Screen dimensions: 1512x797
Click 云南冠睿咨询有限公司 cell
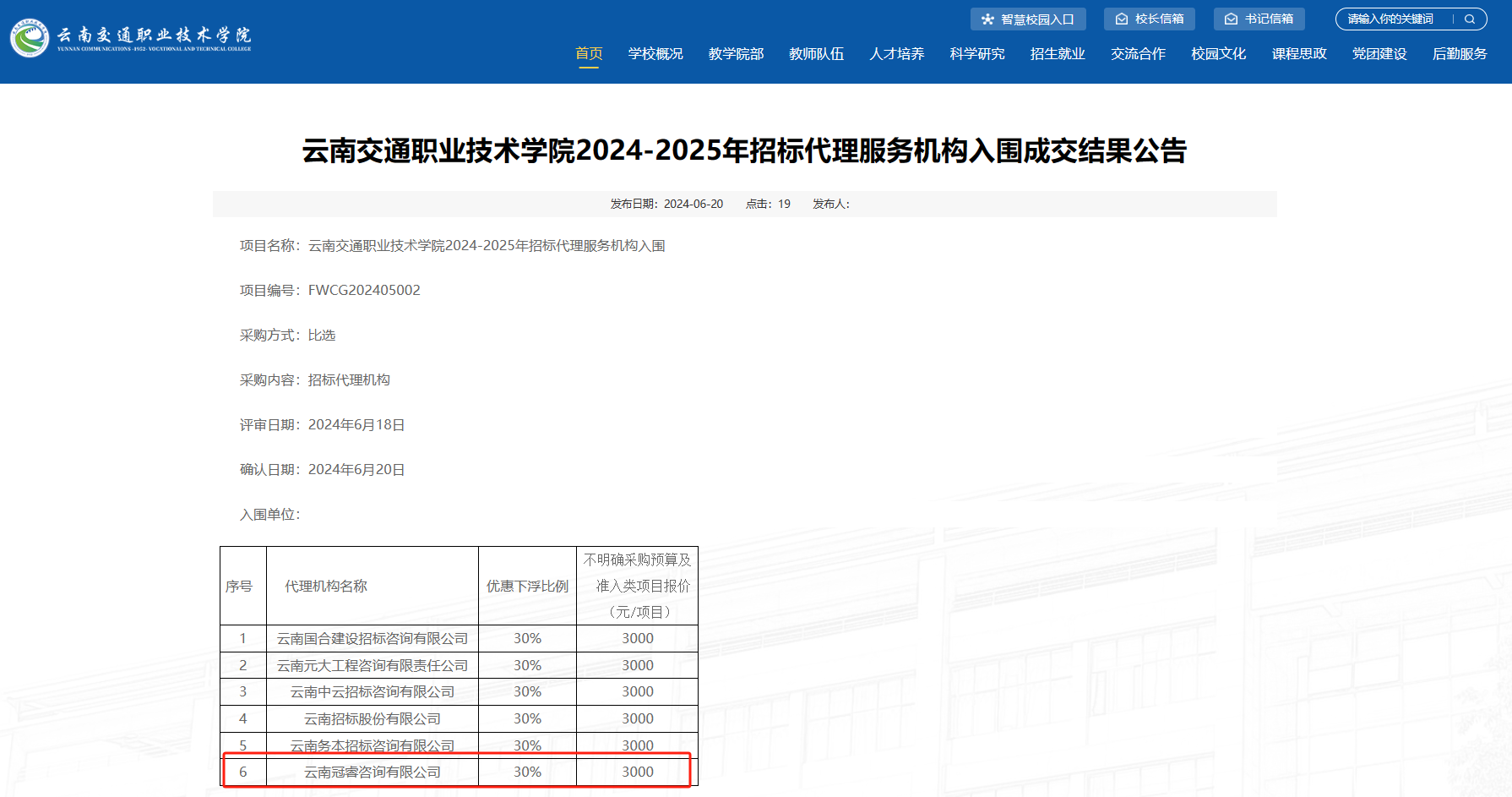(373, 772)
